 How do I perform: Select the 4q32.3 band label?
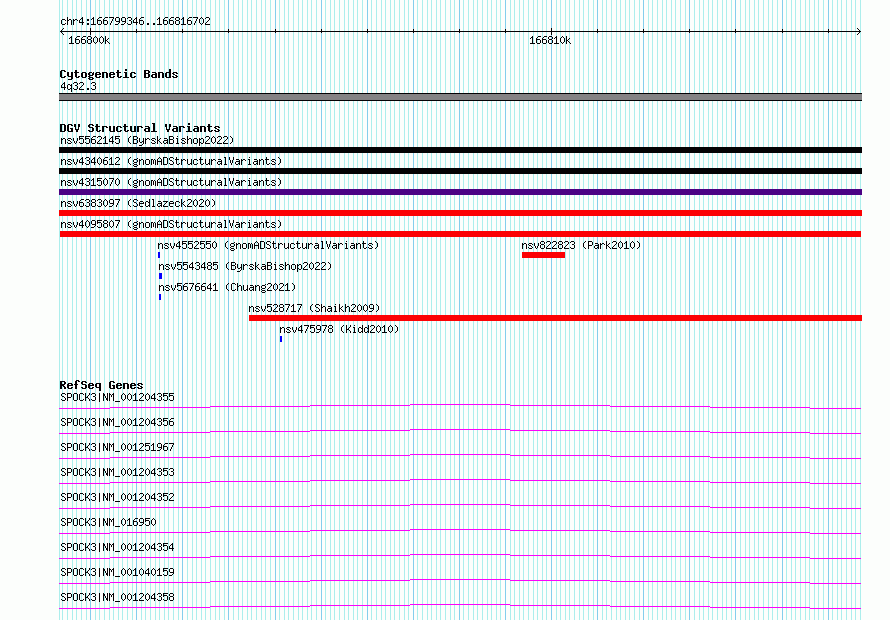78,86
